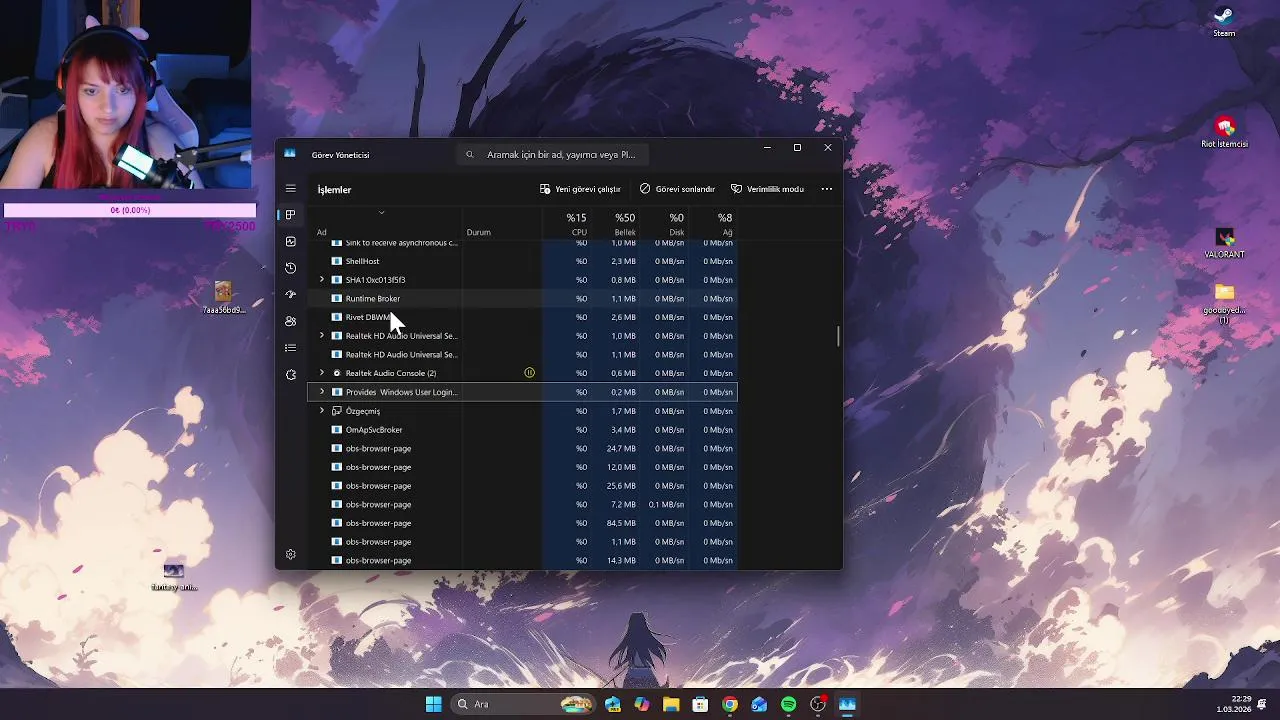
Task: Open OBS Studio from the taskbar
Action: 818,704
